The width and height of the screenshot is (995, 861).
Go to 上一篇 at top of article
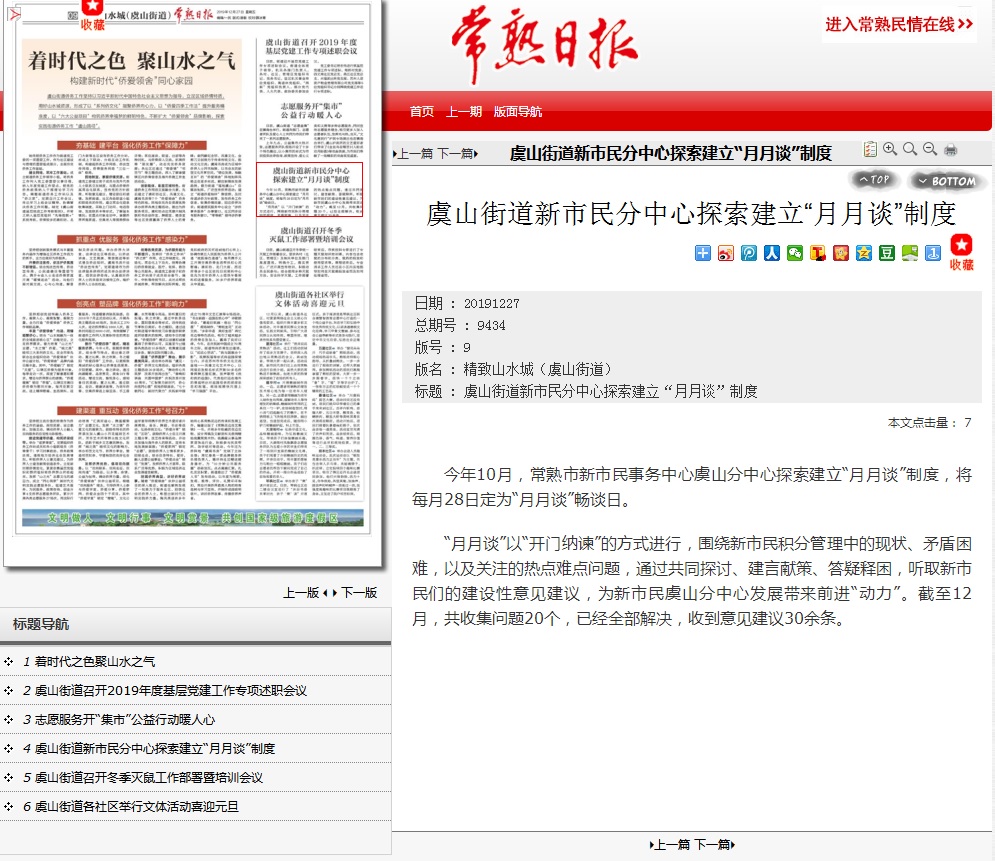click(413, 154)
